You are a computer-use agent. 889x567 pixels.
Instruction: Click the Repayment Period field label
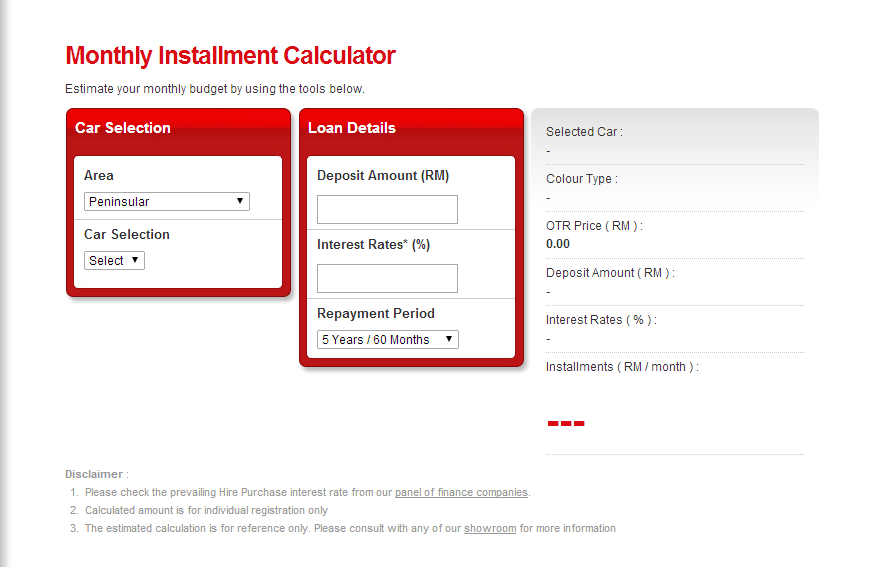coord(375,314)
